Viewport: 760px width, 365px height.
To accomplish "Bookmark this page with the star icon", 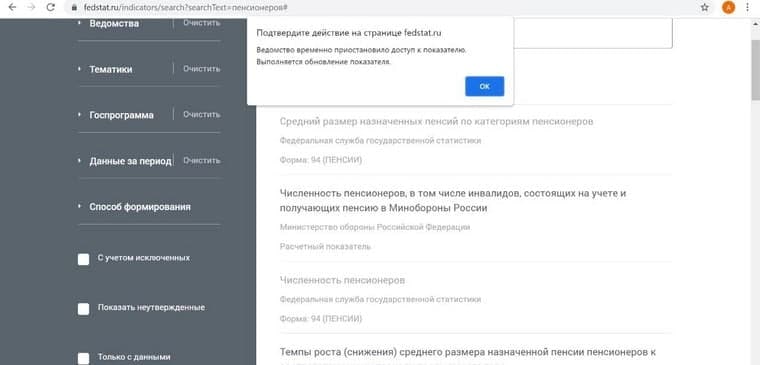I will [705, 7].
